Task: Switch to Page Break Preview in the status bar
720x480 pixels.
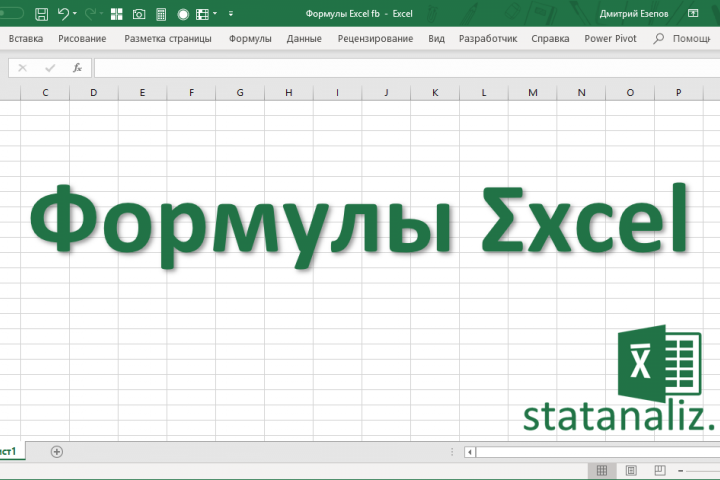Action: click(x=660, y=470)
